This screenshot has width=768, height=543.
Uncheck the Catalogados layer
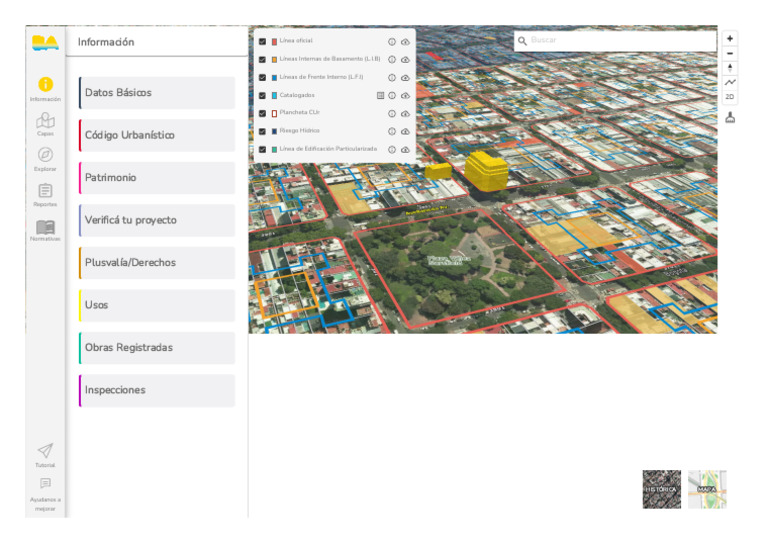tap(263, 95)
